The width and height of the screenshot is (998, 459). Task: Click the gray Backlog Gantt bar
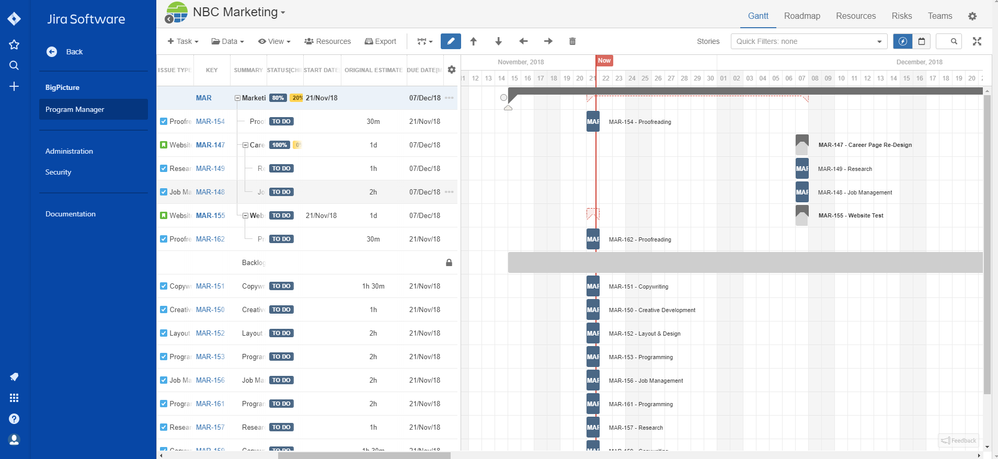pyautogui.click(x=745, y=262)
